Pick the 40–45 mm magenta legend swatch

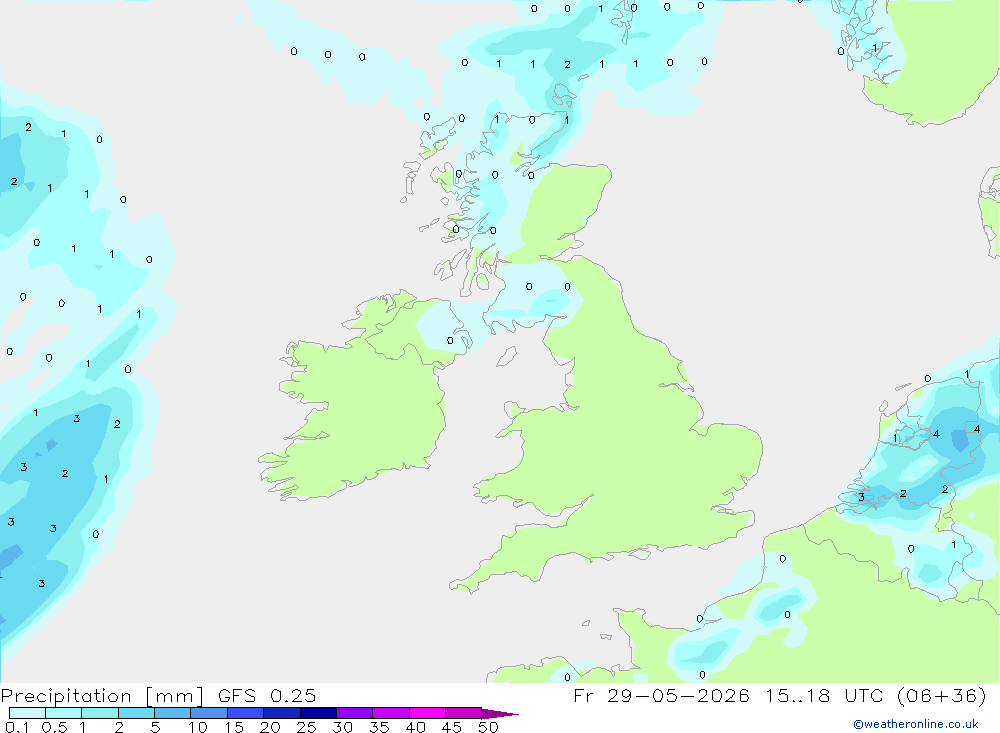427,713
